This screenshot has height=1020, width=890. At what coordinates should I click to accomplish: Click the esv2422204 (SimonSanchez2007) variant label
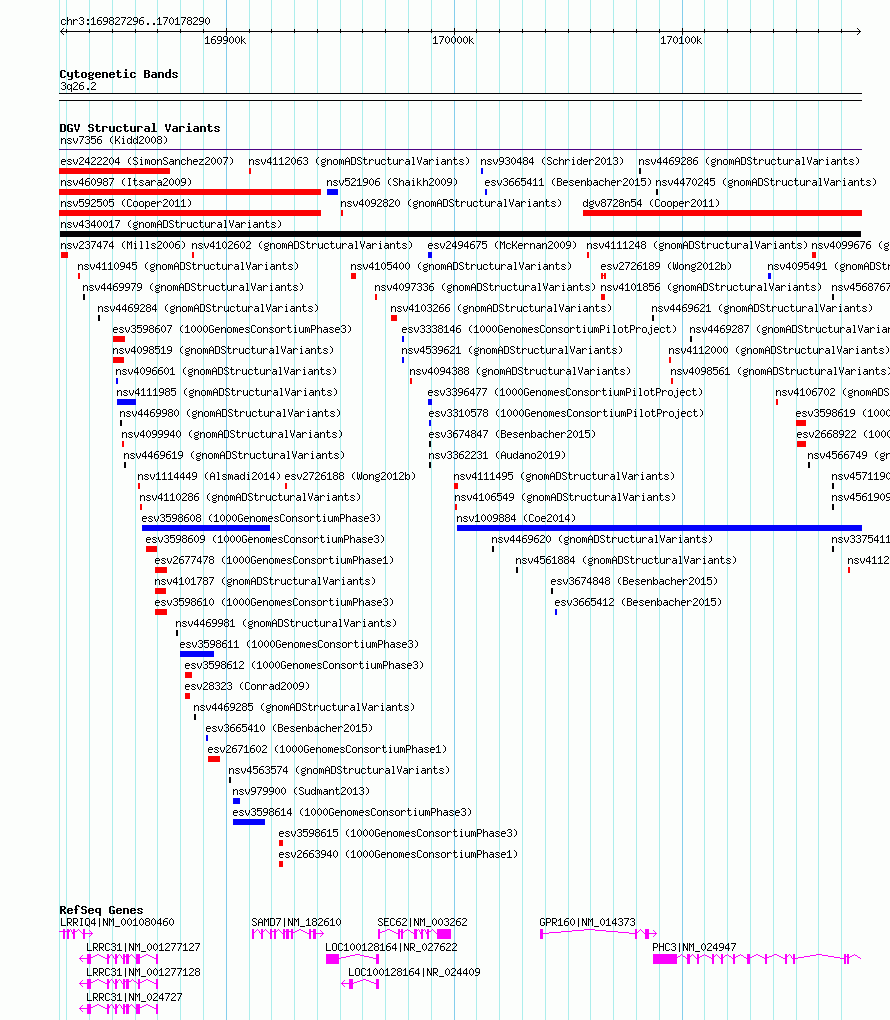[x=147, y=161]
